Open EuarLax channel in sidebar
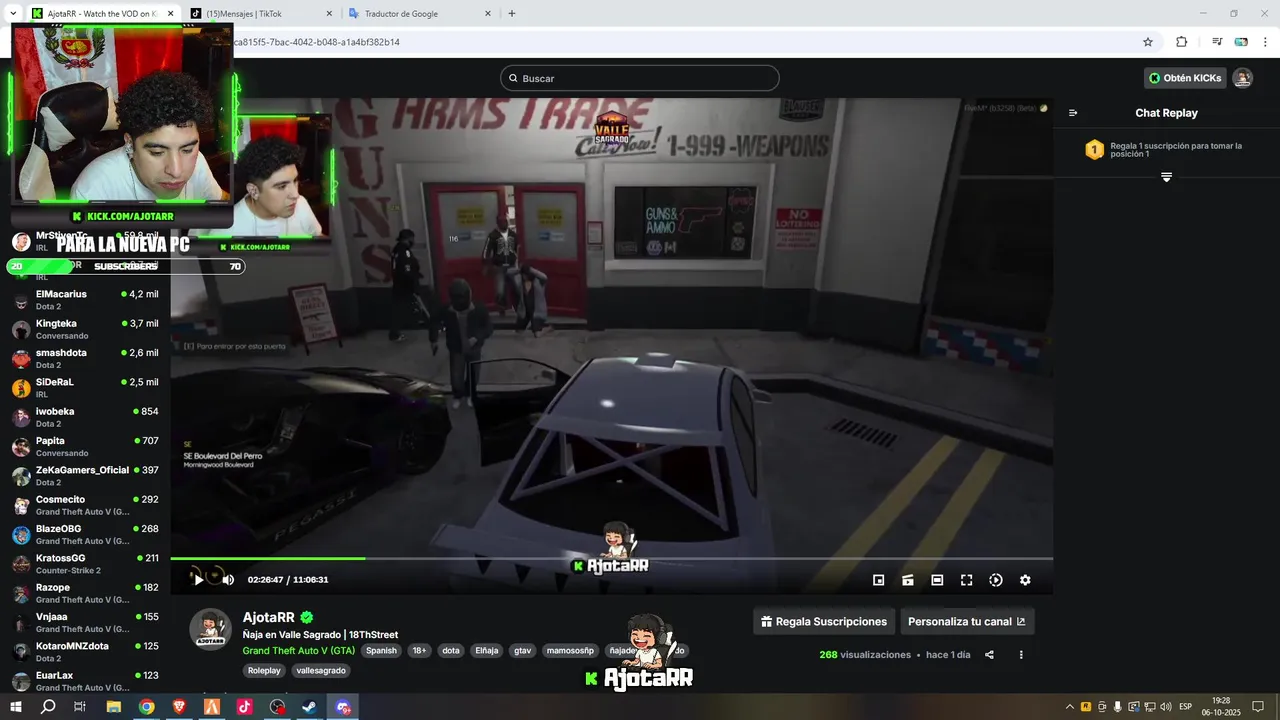The width and height of the screenshot is (1280, 720). click(85, 681)
